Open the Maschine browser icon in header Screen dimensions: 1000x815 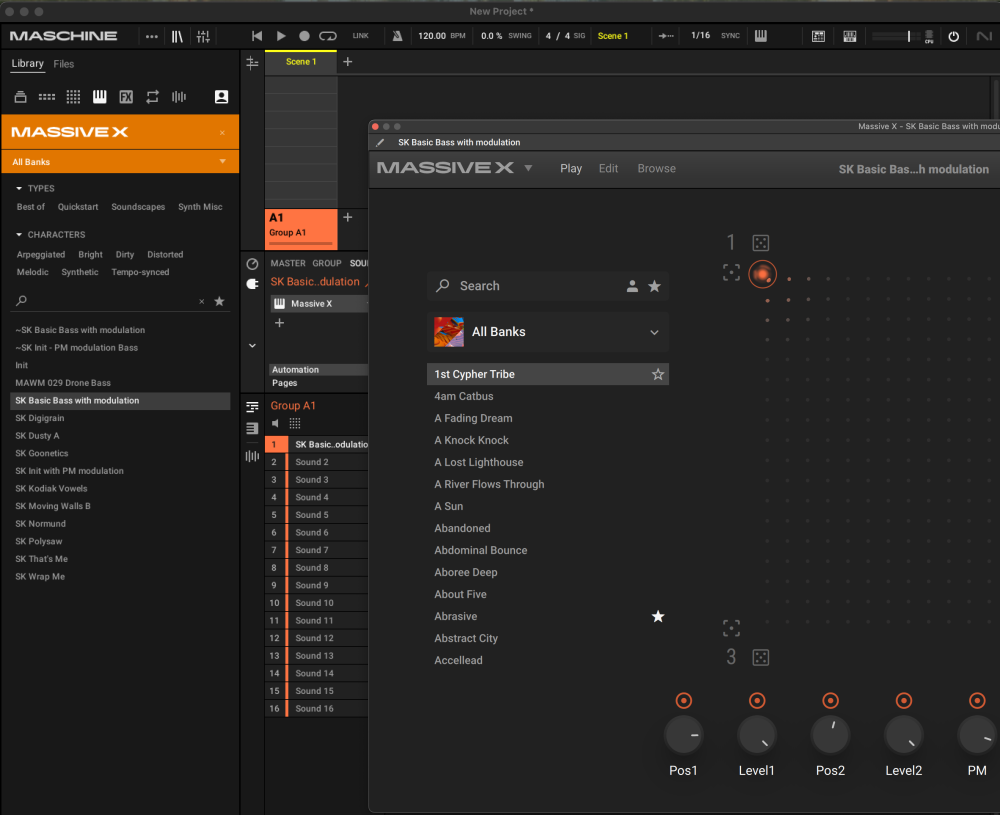point(177,36)
